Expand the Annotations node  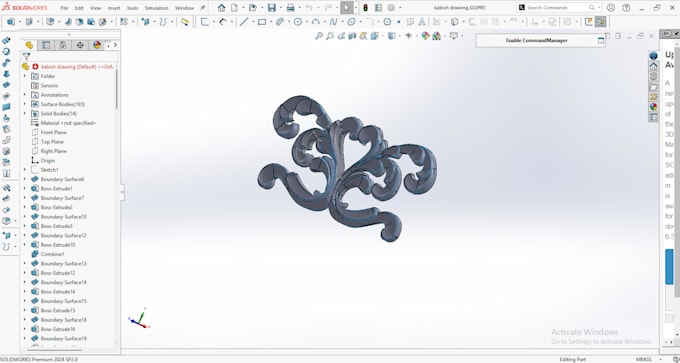pyautogui.click(x=24, y=95)
